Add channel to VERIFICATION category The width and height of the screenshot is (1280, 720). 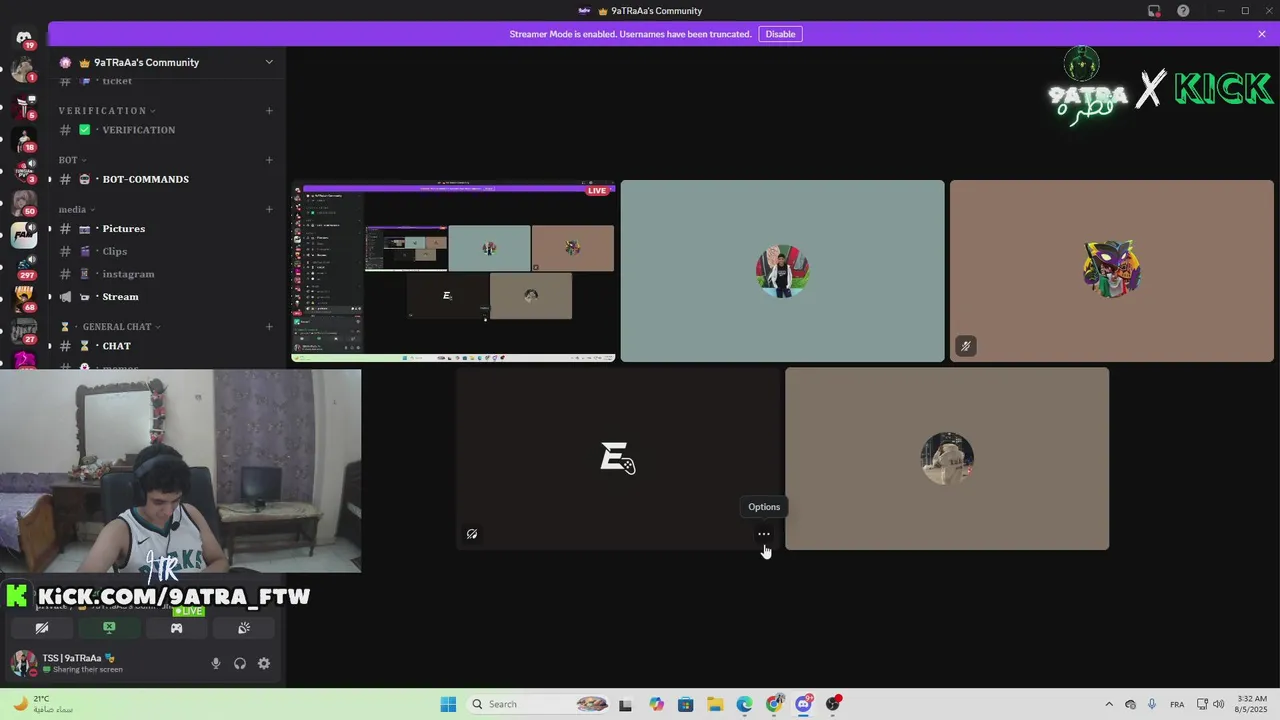[269, 111]
